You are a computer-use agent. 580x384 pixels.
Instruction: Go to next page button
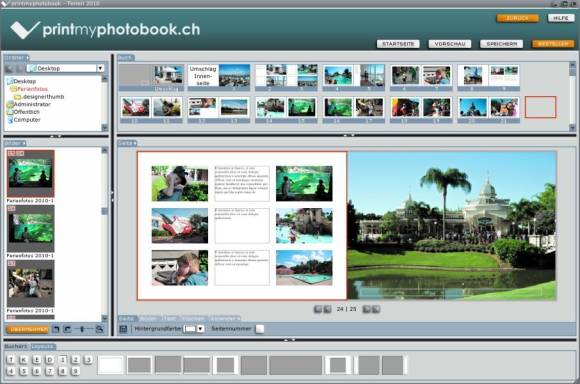click(x=366, y=309)
